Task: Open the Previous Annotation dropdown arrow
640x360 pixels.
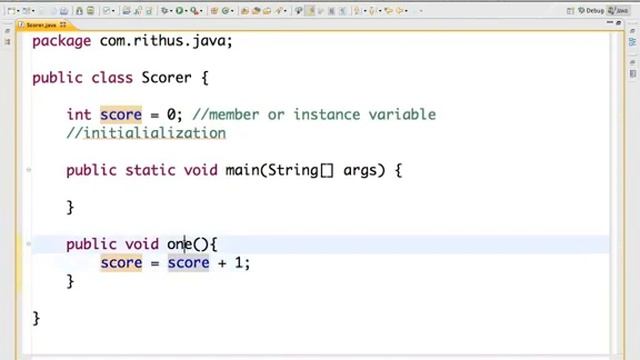Action: 380,11
